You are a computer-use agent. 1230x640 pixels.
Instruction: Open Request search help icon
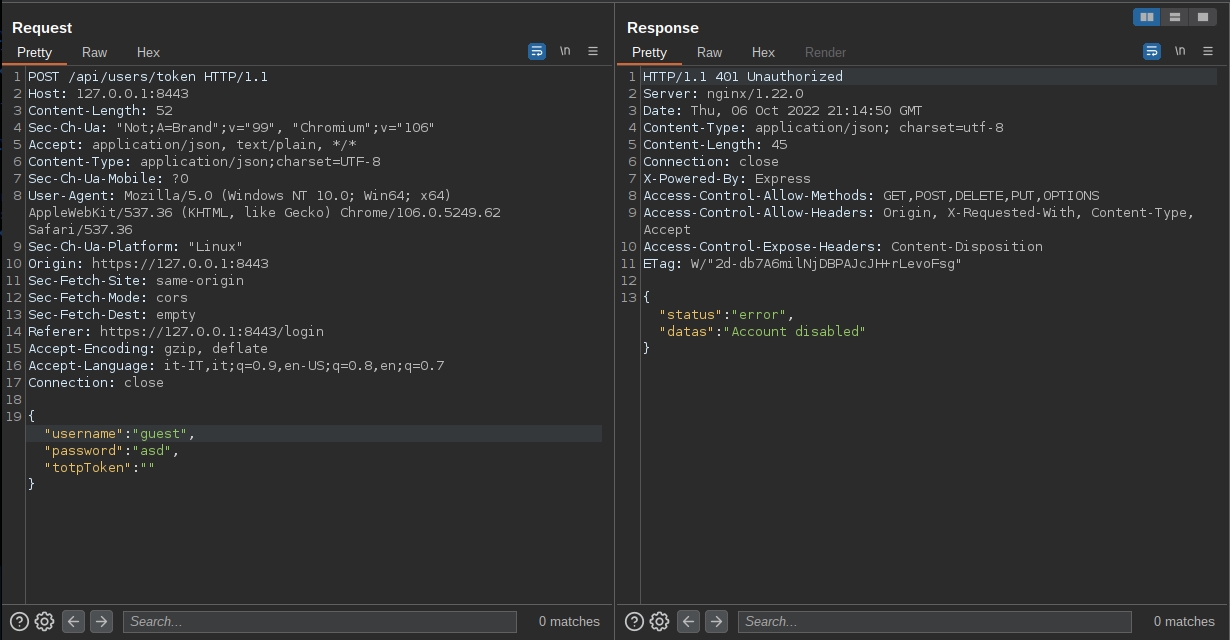pos(19,621)
